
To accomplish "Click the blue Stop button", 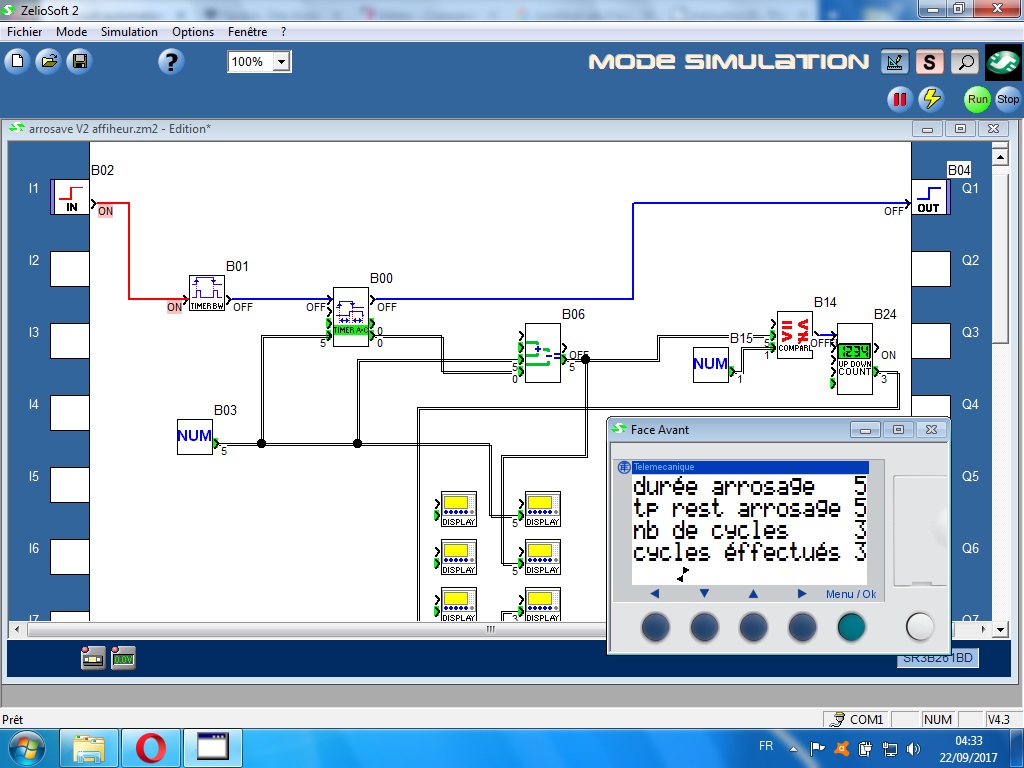I will coord(1008,99).
